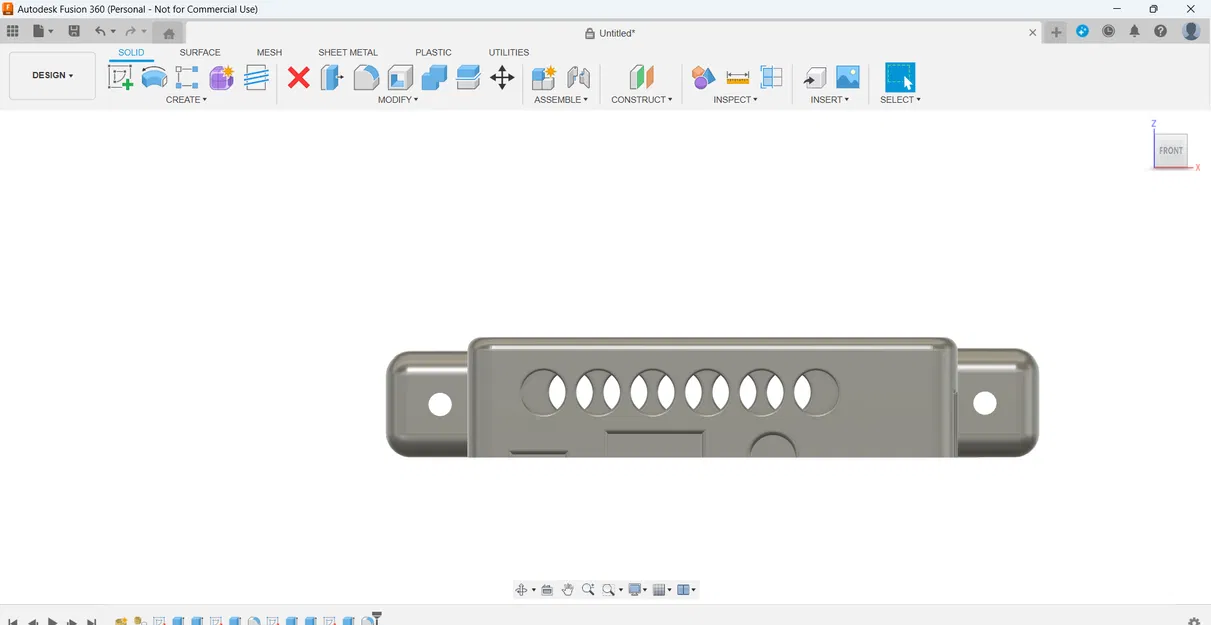Create a New Component from Assemble group

541,77
